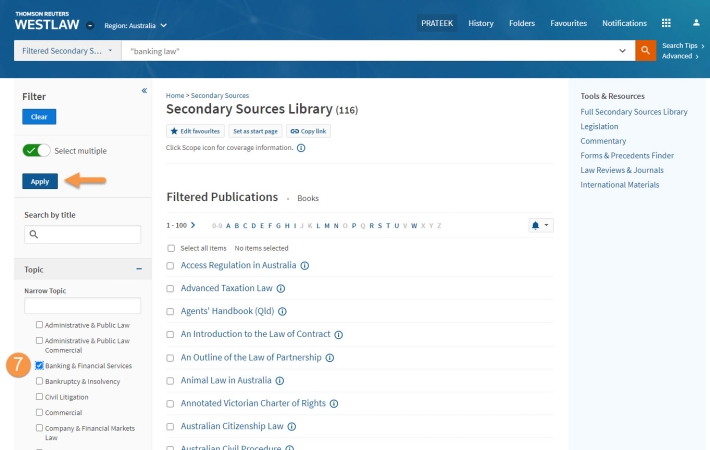Image resolution: width=710 pixels, height=450 pixels.
Task: Click the Copy link button
Action: (308, 131)
